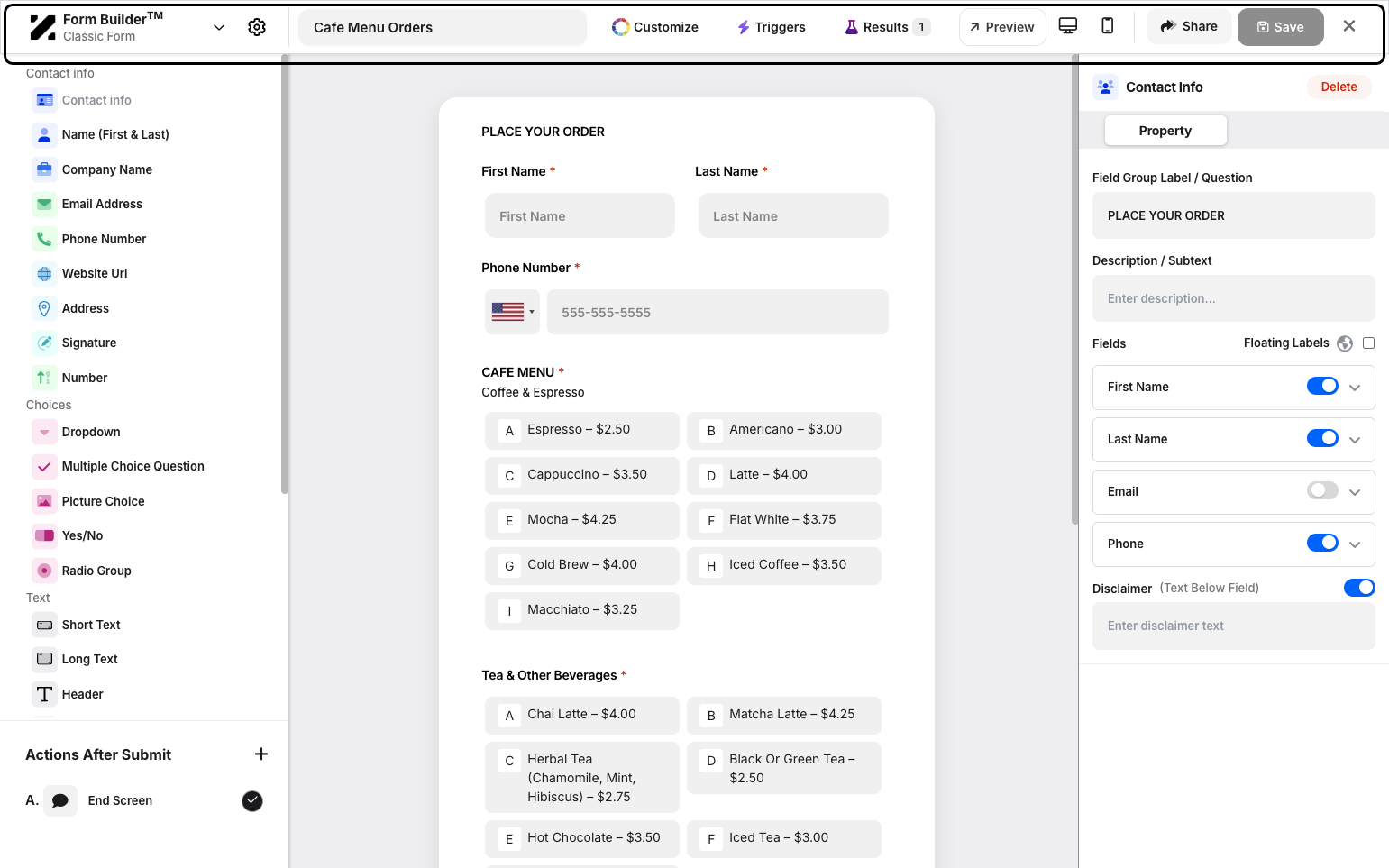This screenshot has height=868, width=1389.
Task: Expand Last Name field options chevron
Action: click(x=1355, y=440)
